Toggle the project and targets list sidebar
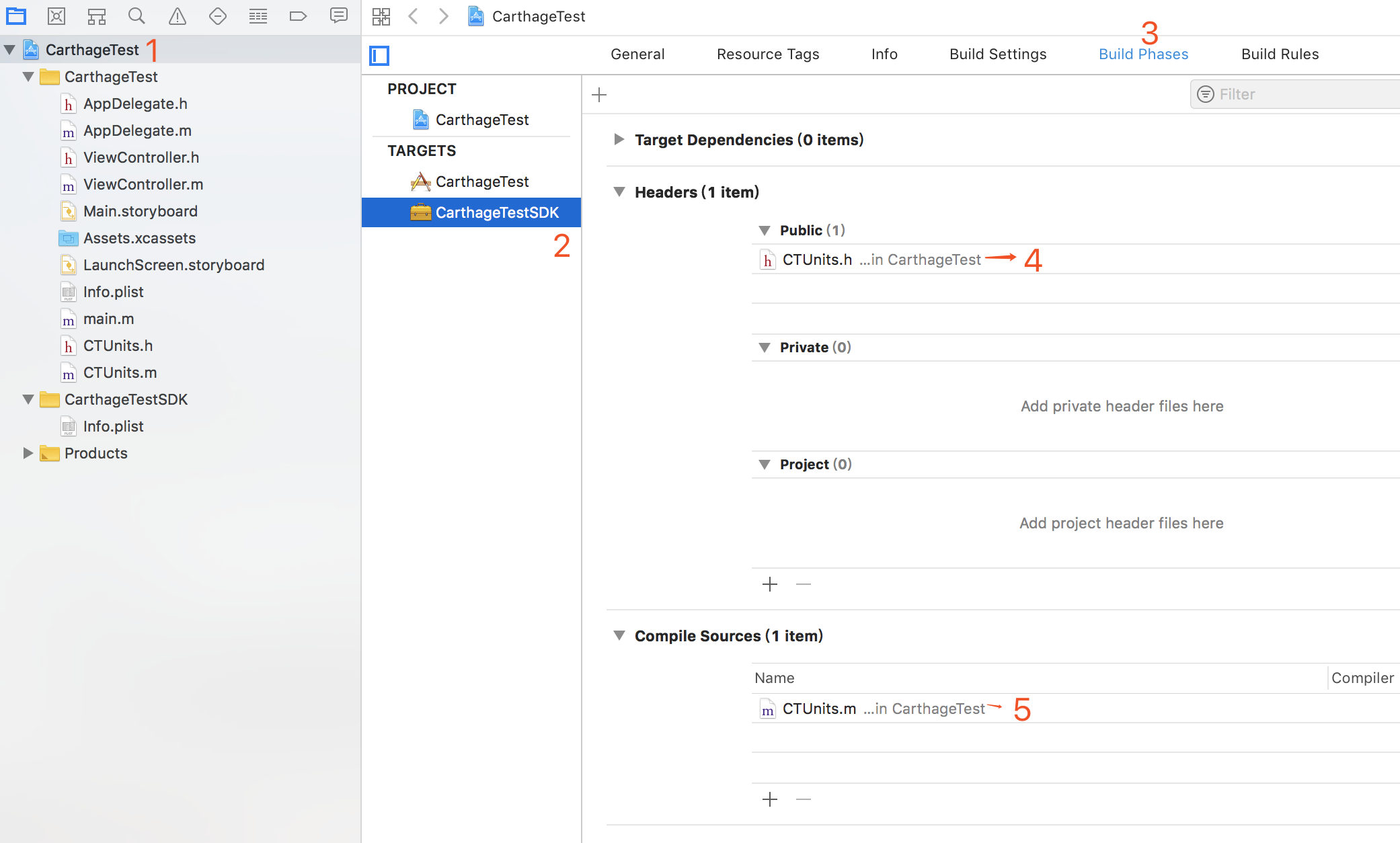The height and width of the screenshot is (843, 1400). [x=379, y=55]
